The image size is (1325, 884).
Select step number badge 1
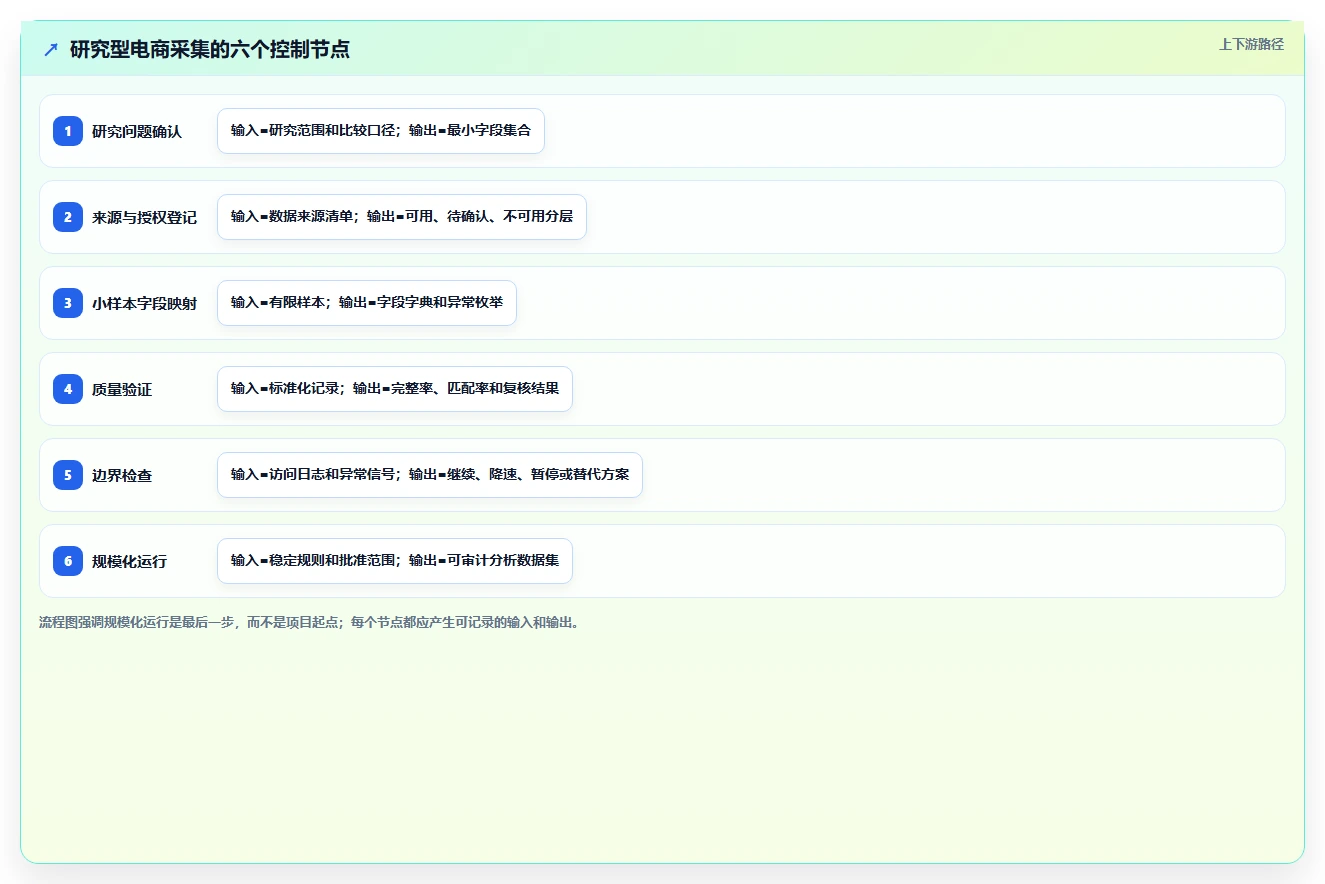[x=68, y=131]
